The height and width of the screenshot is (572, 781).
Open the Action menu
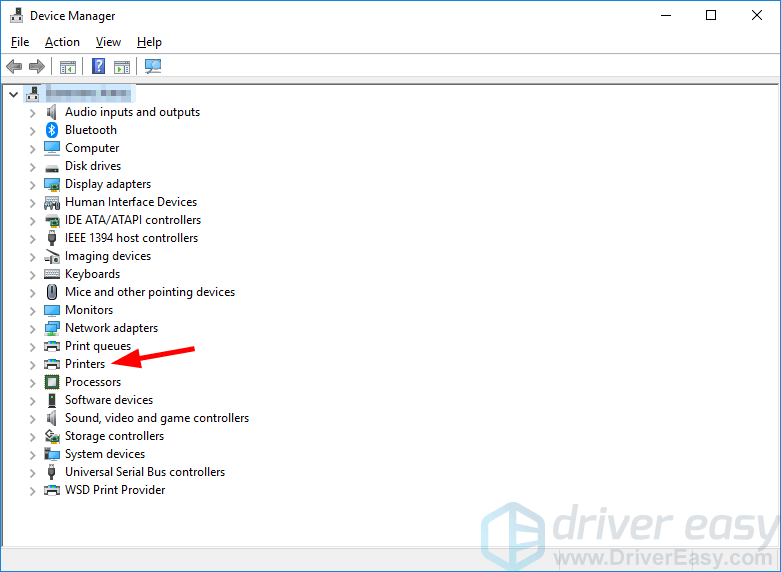pos(62,42)
